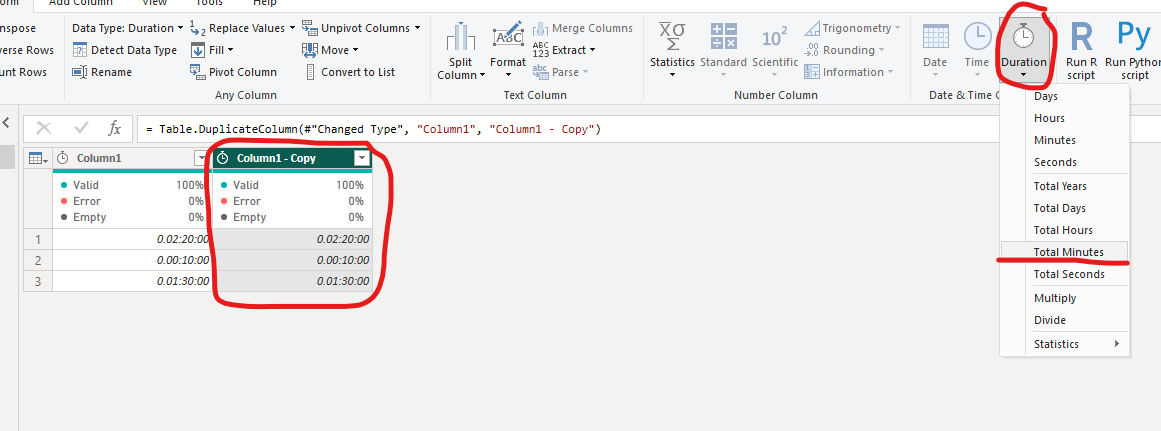1161x431 pixels.
Task: Open the Duration dropdown button
Action: [x=1024, y=49]
